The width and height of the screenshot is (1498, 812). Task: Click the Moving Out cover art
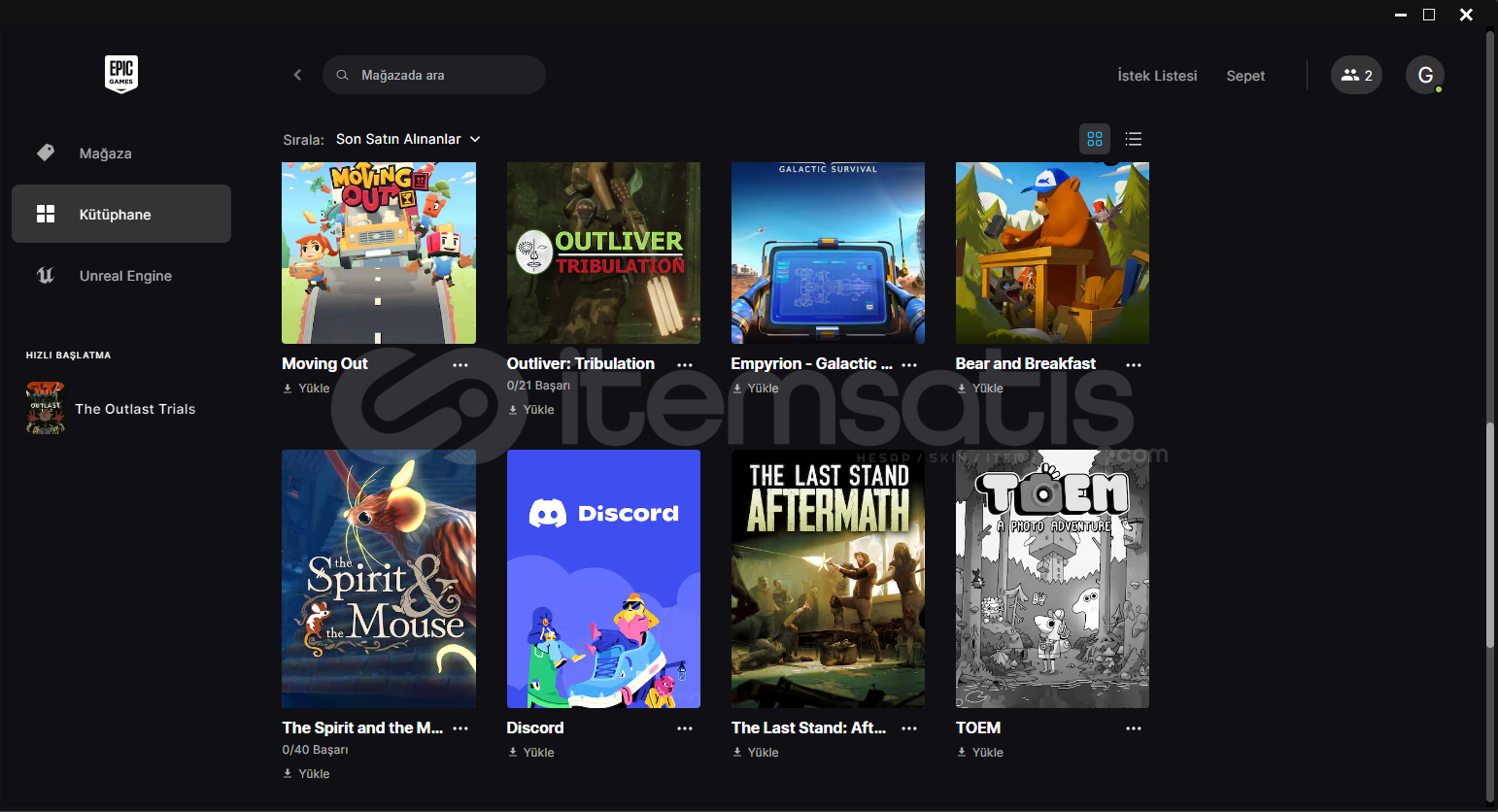pos(379,253)
